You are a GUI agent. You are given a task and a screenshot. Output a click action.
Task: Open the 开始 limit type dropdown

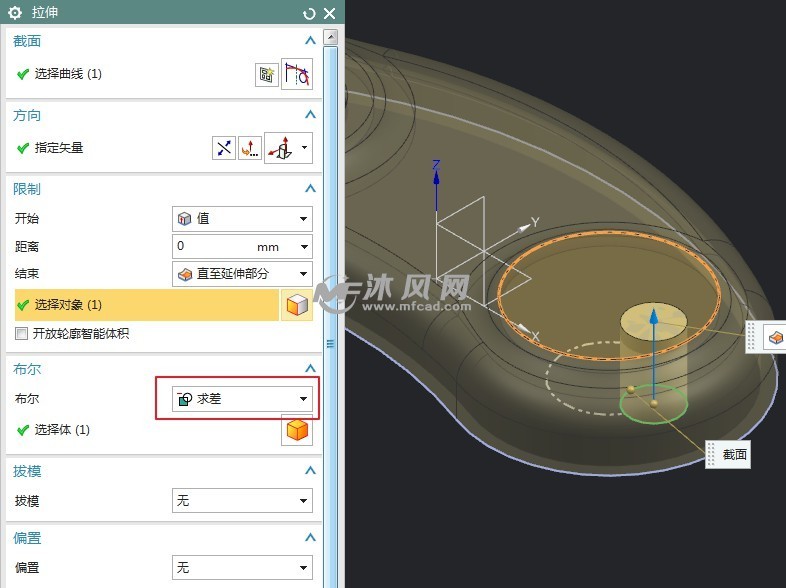[x=242, y=219]
